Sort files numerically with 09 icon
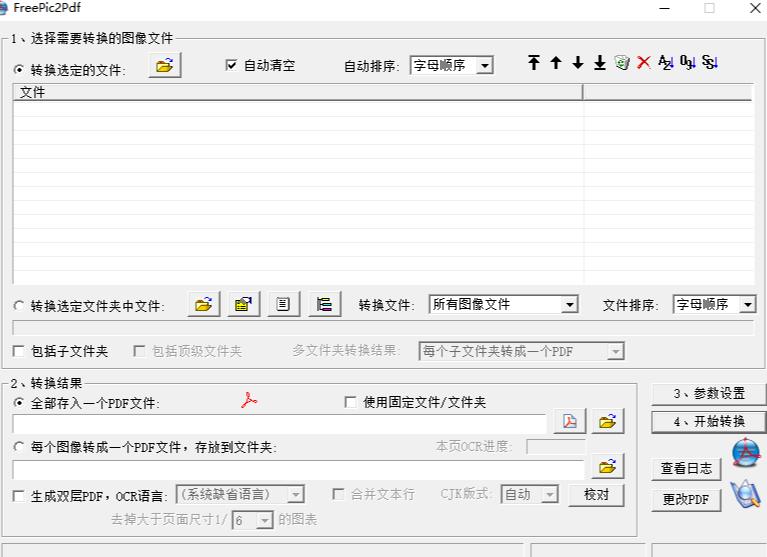 tap(688, 63)
